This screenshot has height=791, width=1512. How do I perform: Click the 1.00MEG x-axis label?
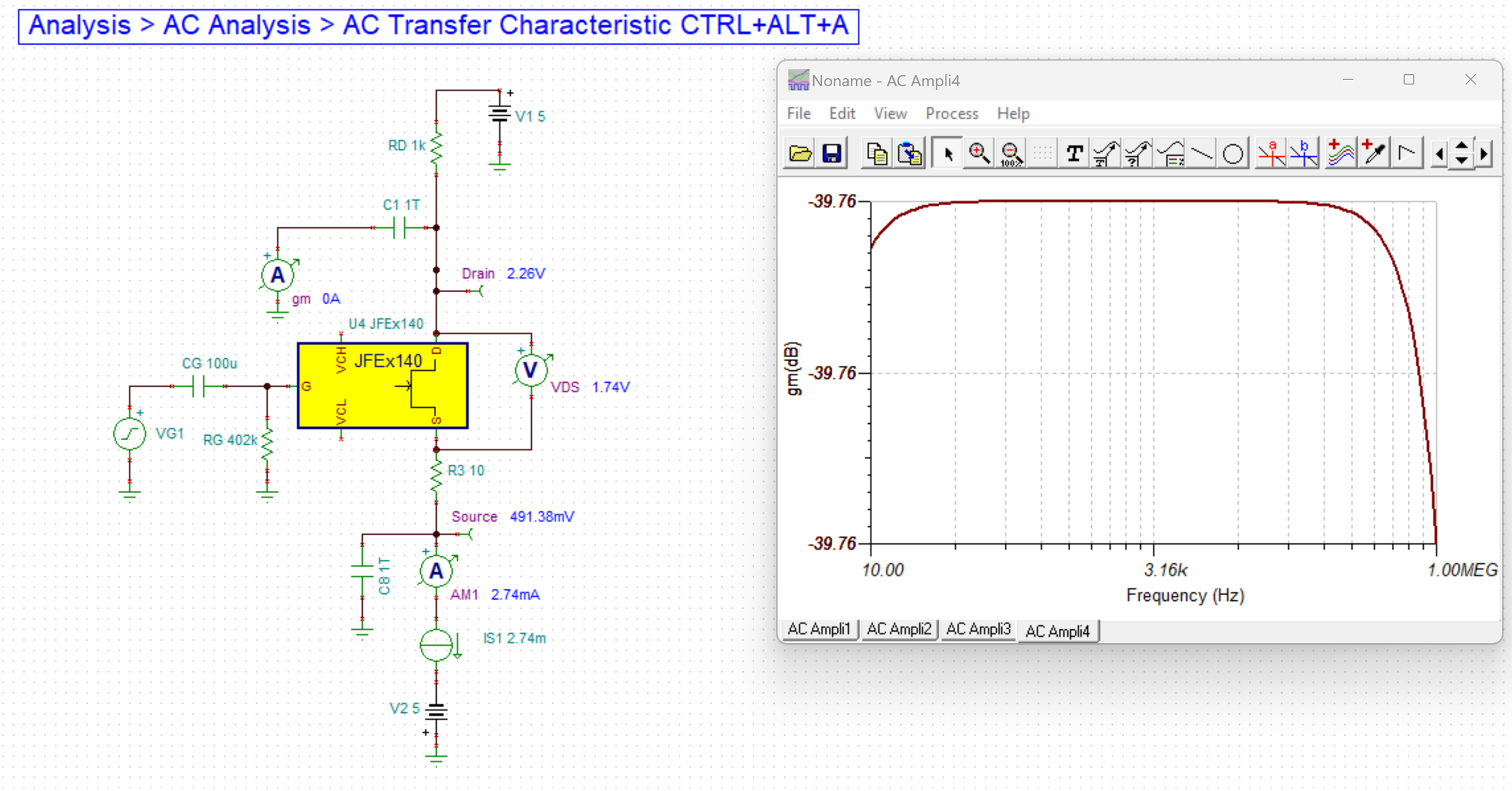(x=1462, y=571)
